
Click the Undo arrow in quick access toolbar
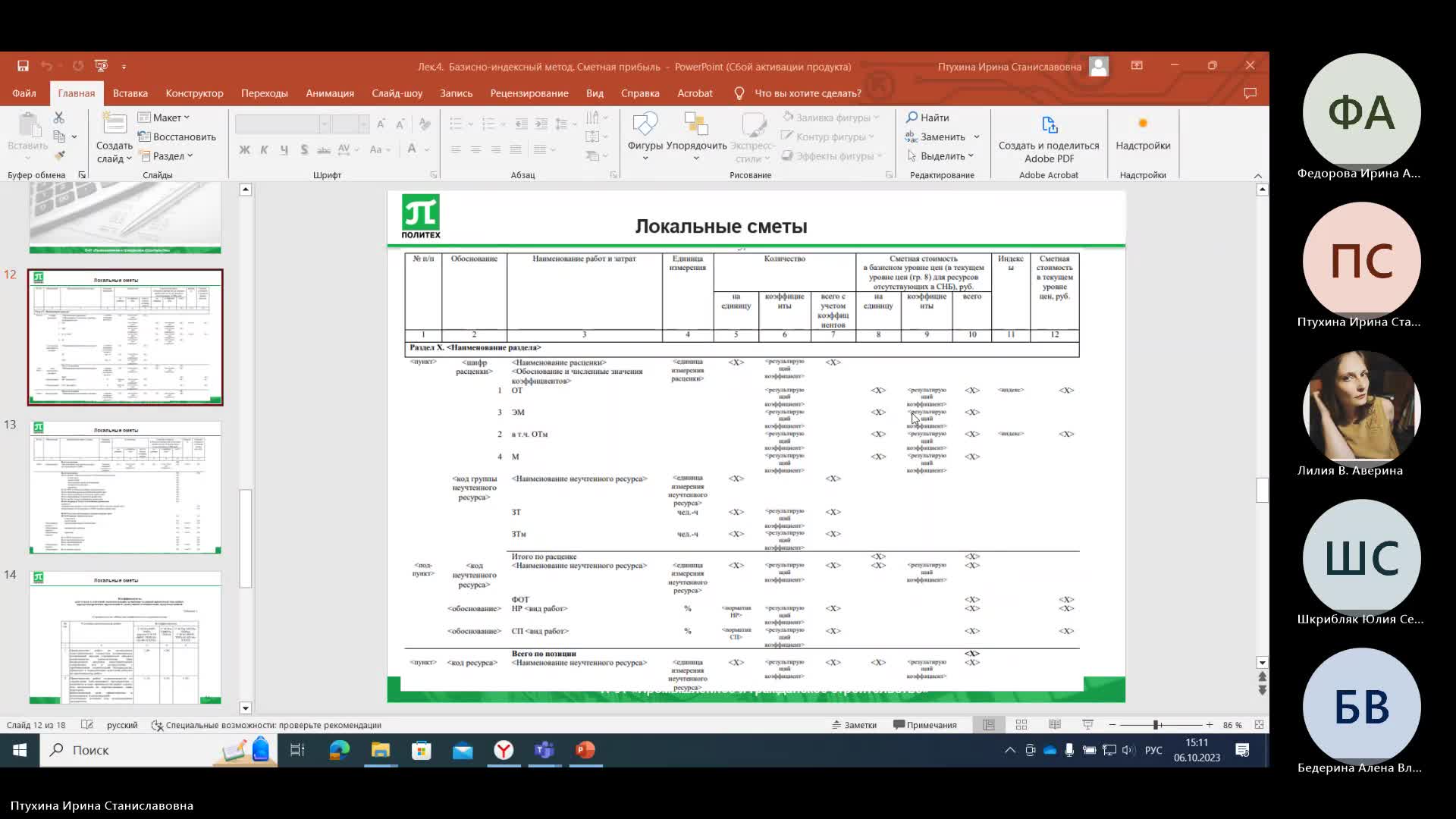[46, 66]
